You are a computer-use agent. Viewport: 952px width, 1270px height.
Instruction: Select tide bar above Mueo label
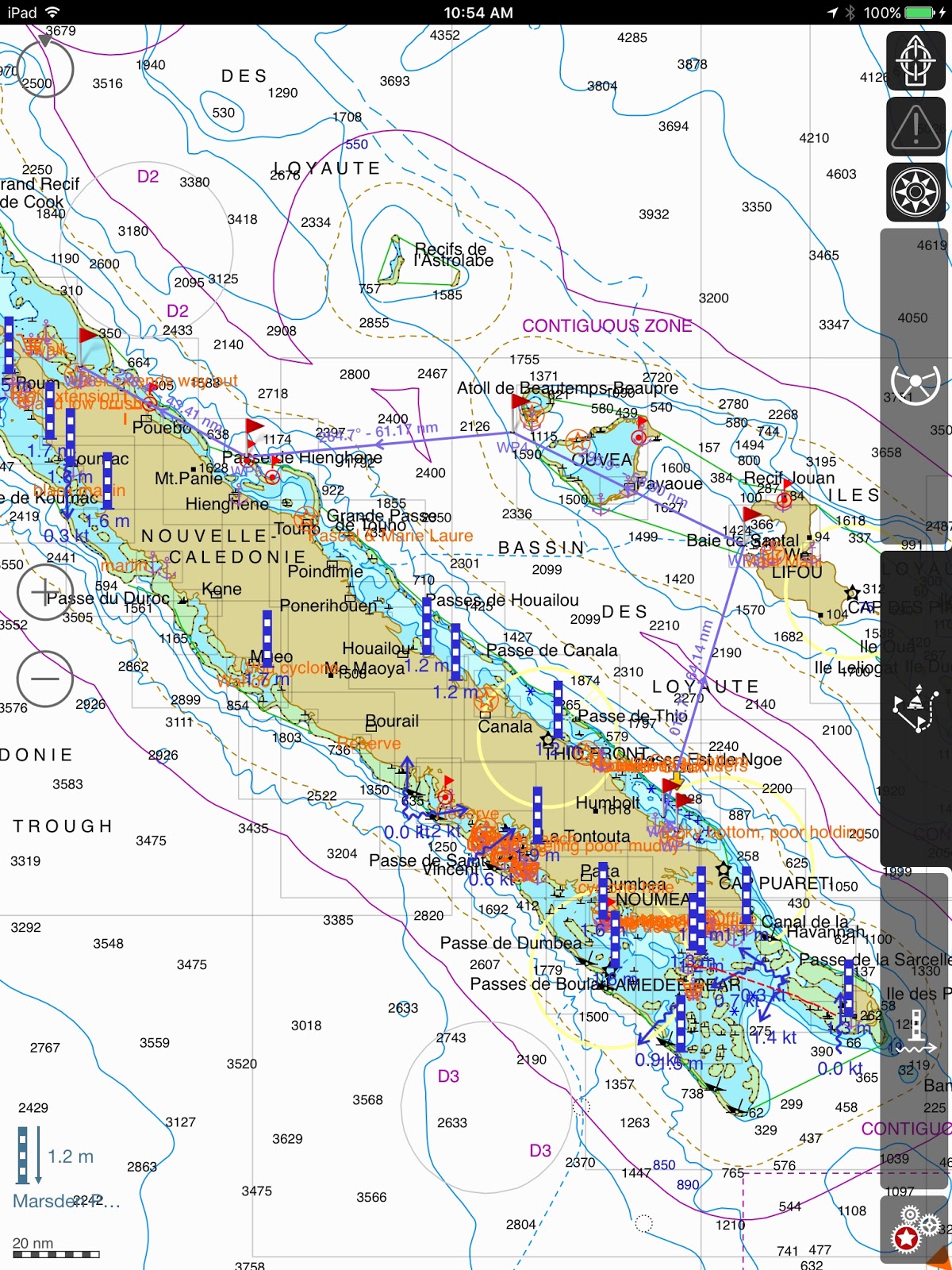[x=267, y=638]
